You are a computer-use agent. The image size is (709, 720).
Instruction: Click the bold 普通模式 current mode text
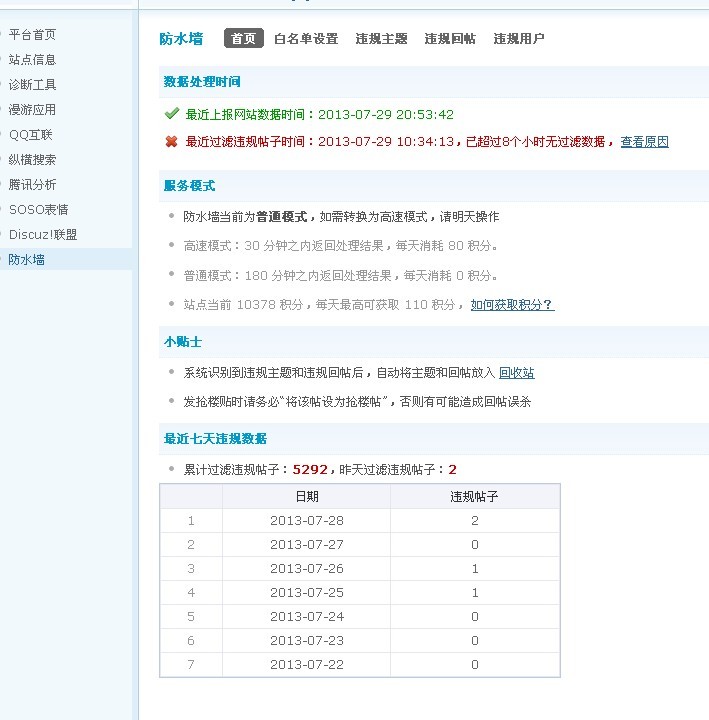point(281,217)
